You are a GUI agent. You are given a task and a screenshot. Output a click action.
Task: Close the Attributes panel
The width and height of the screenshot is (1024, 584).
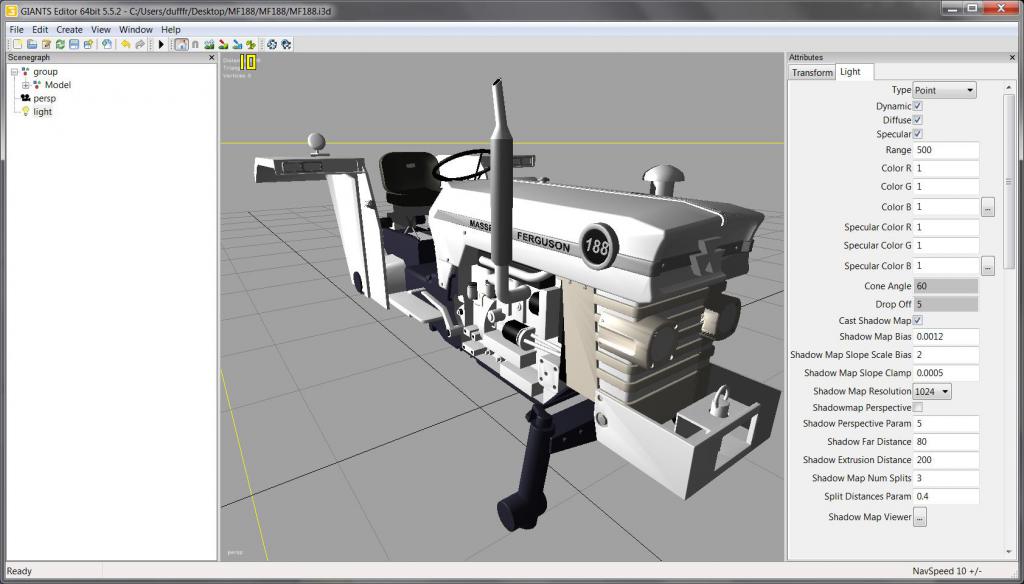pyautogui.click(x=1012, y=57)
